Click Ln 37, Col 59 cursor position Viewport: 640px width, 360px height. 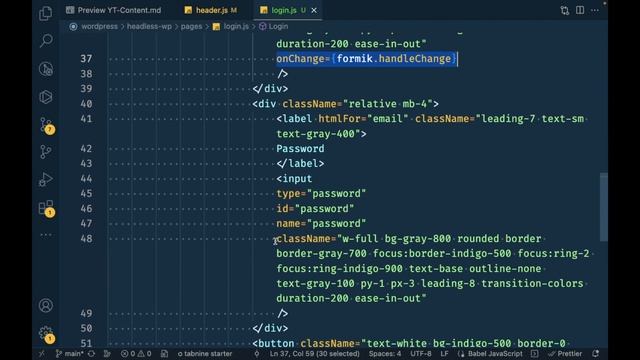315,353
